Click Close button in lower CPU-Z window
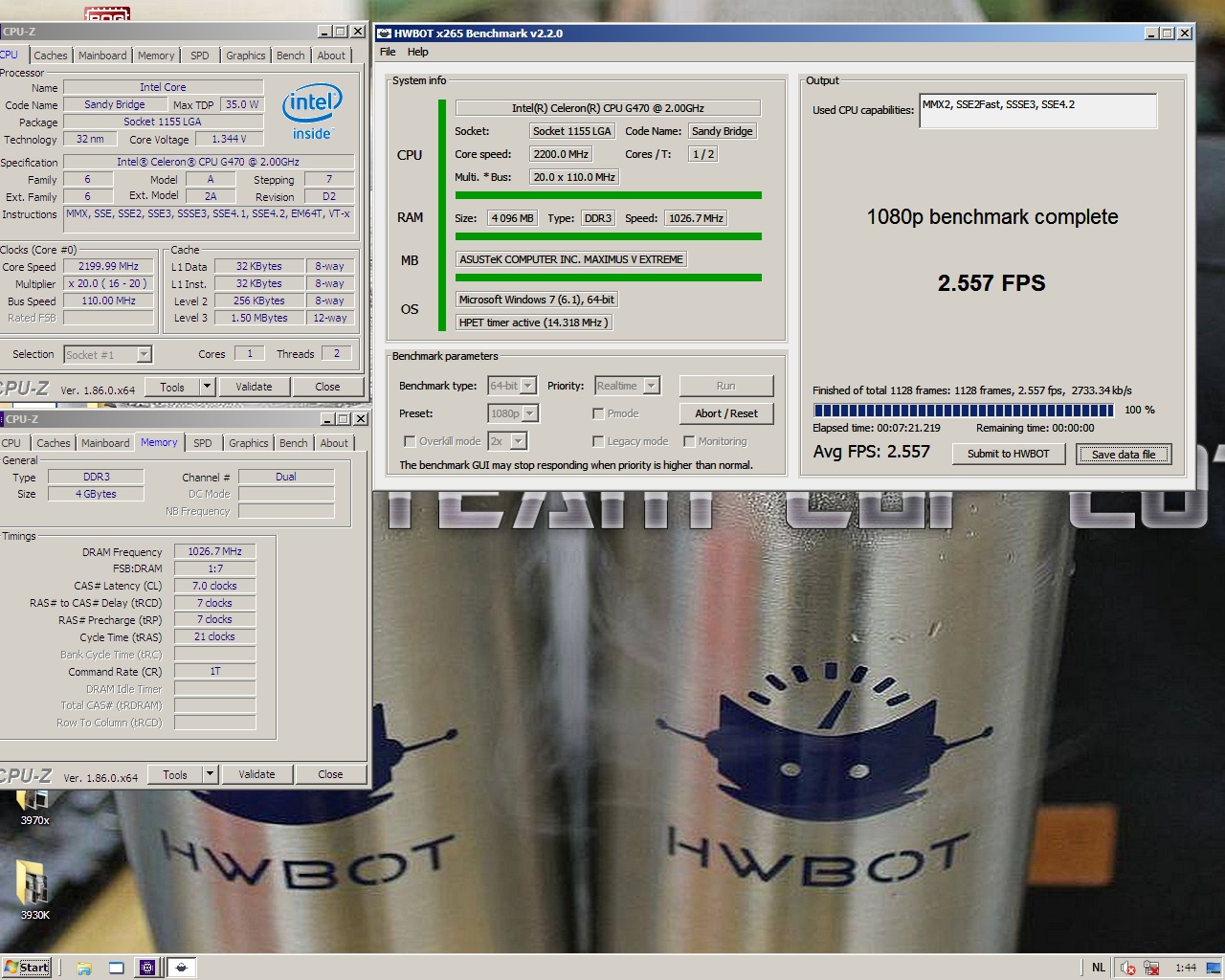The width and height of the screenshot is (1225, 980). tap(330, 774)
